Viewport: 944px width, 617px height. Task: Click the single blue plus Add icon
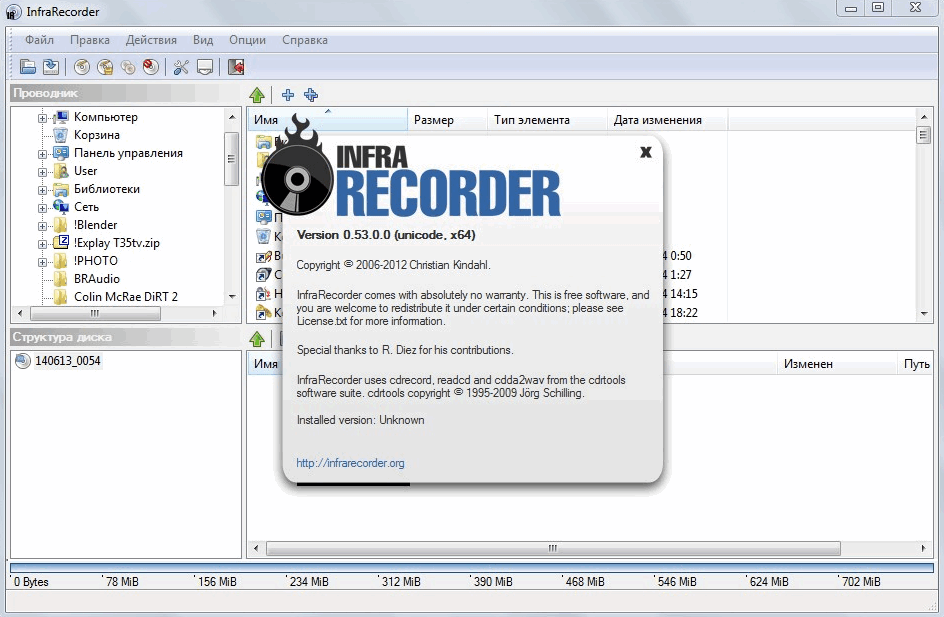[288, 95]
